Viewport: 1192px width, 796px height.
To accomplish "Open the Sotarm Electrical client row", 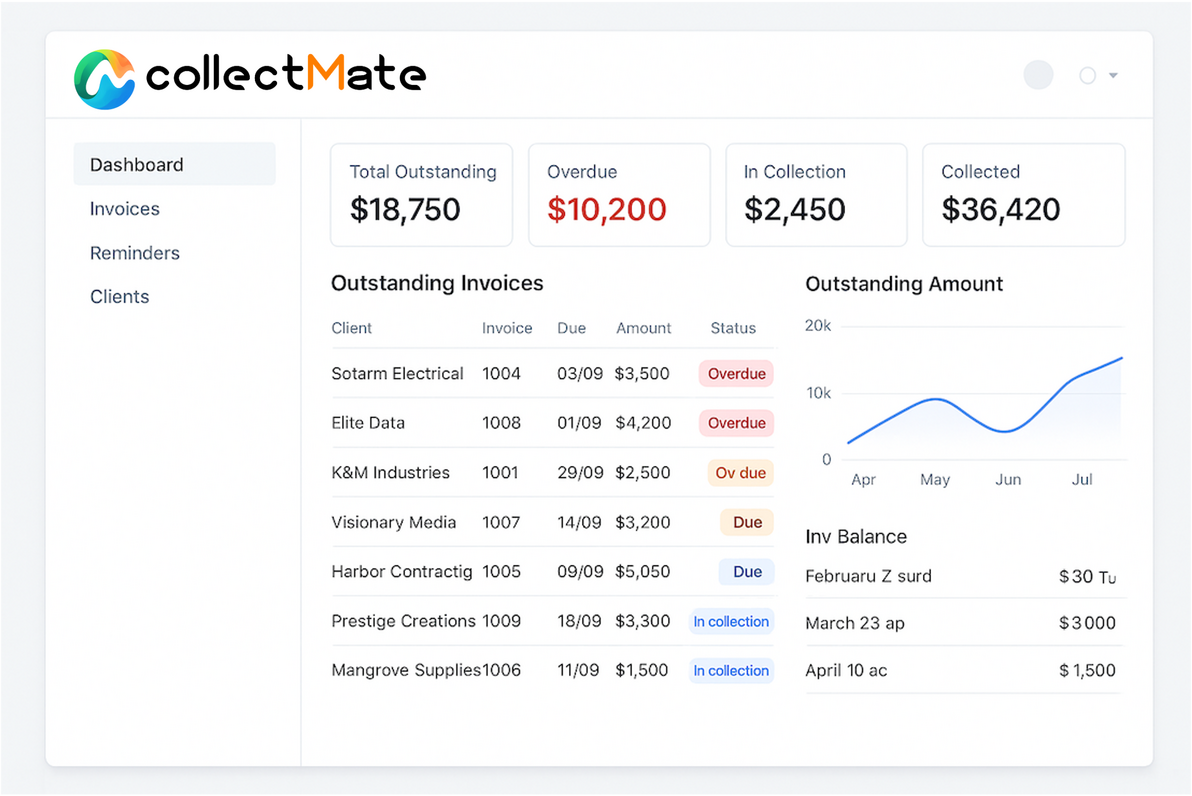I will click(397, 374).
